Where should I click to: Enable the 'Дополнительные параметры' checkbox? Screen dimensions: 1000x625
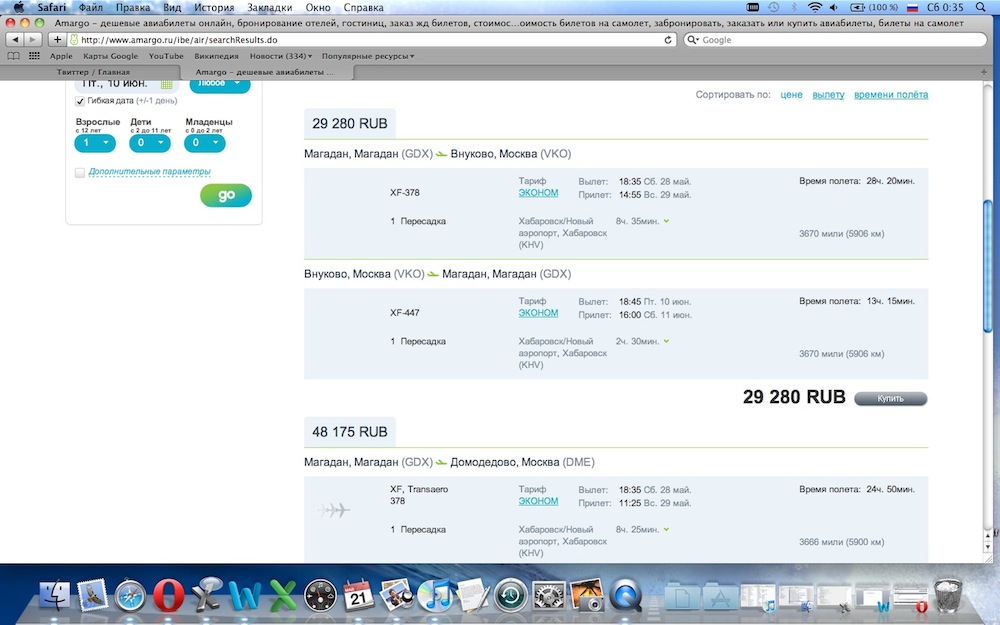tap(80, 172)
